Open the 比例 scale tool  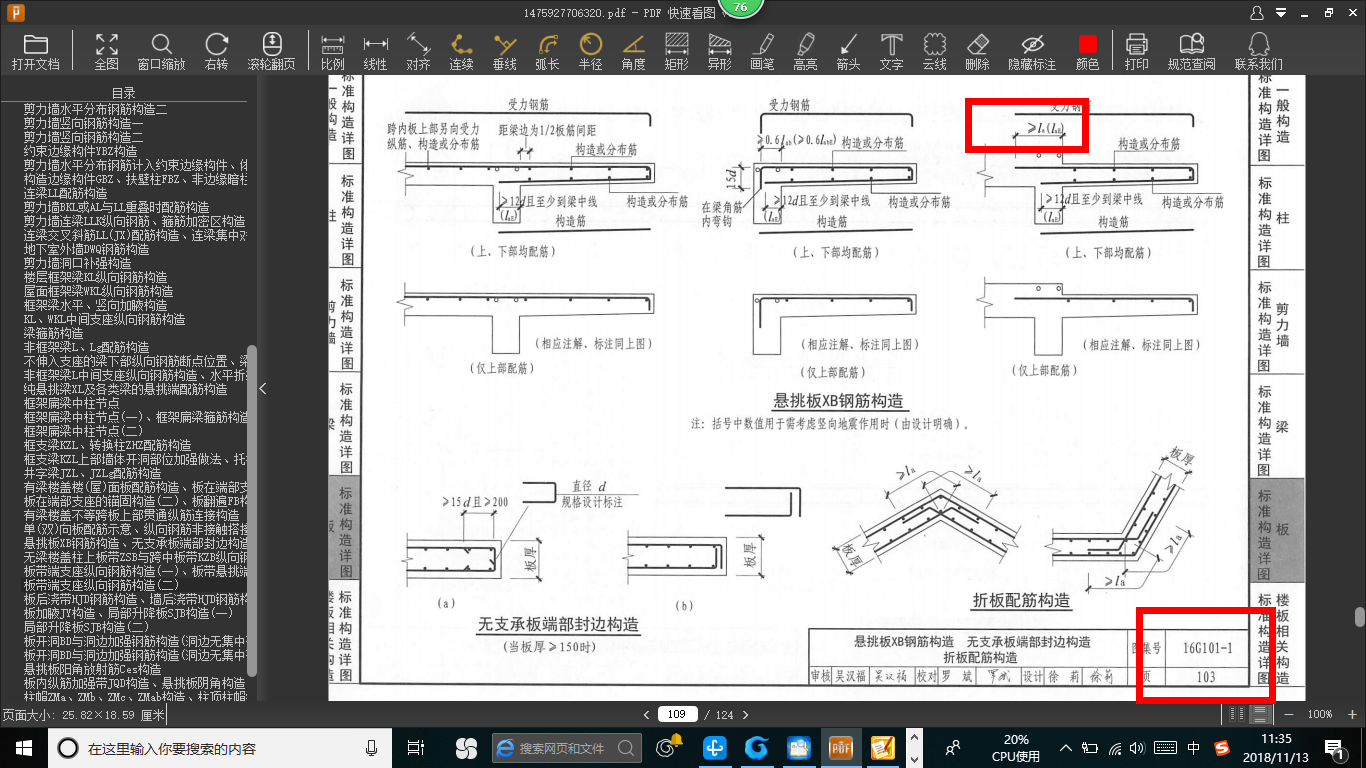coord(333,51)
